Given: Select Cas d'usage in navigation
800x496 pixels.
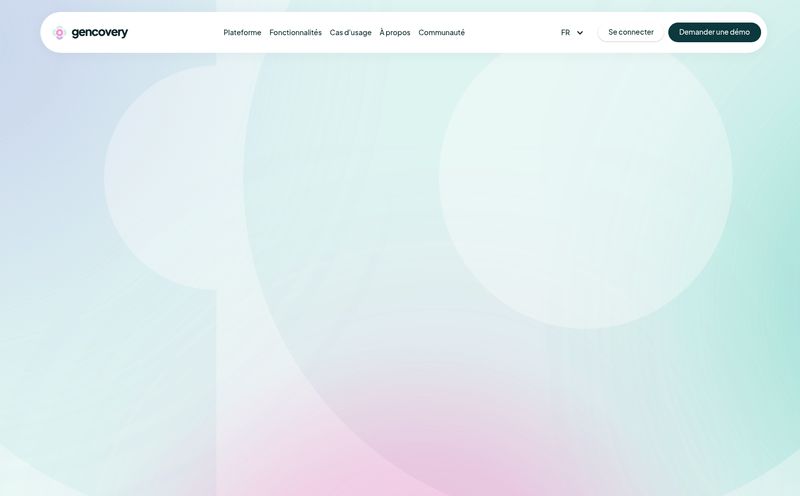Looking at the screenshot, I should 351,32.
